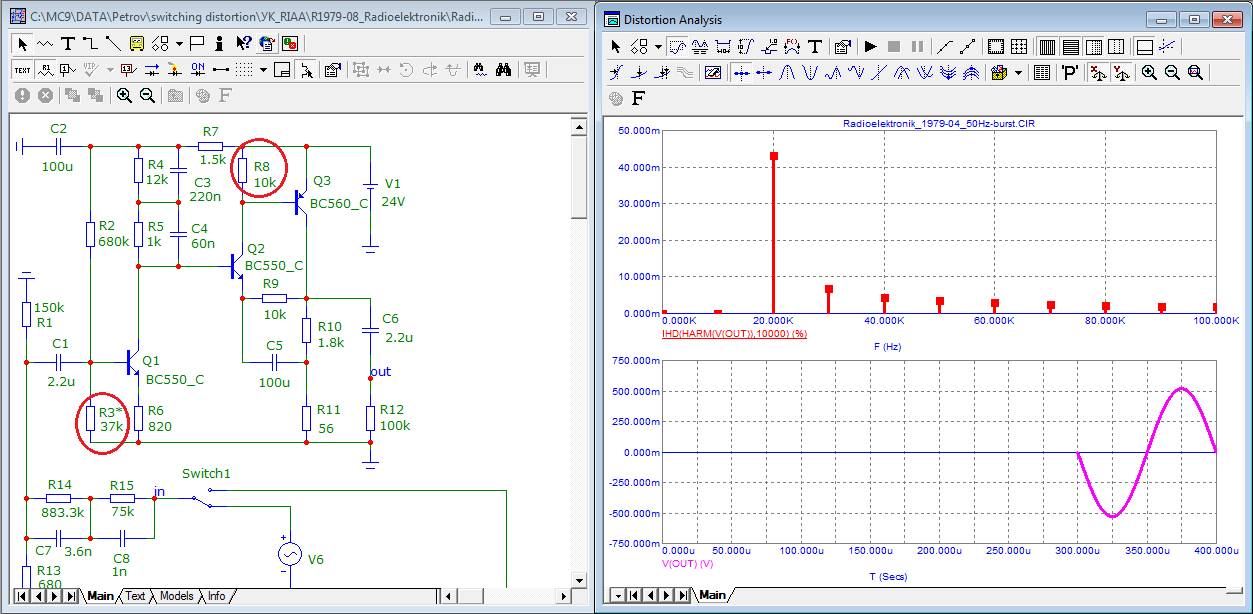
Task: Expand the grid dots dropdown arrow
Action: [263, 69]
